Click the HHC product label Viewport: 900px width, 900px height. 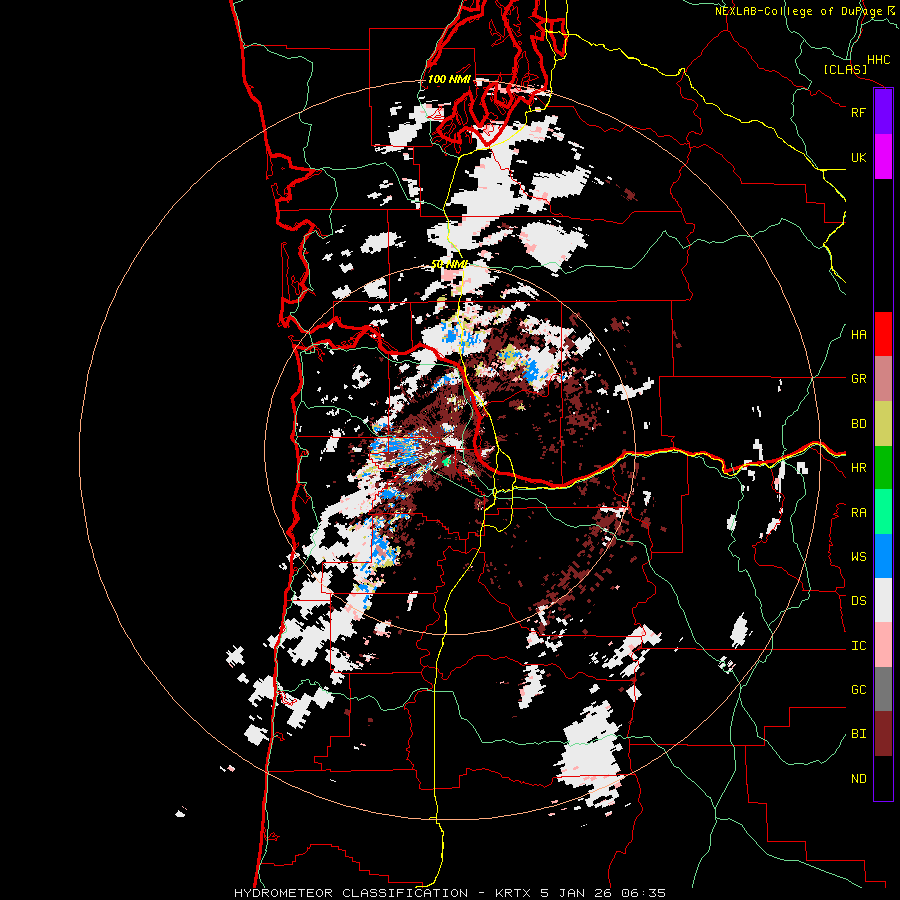tap(878, 60)
